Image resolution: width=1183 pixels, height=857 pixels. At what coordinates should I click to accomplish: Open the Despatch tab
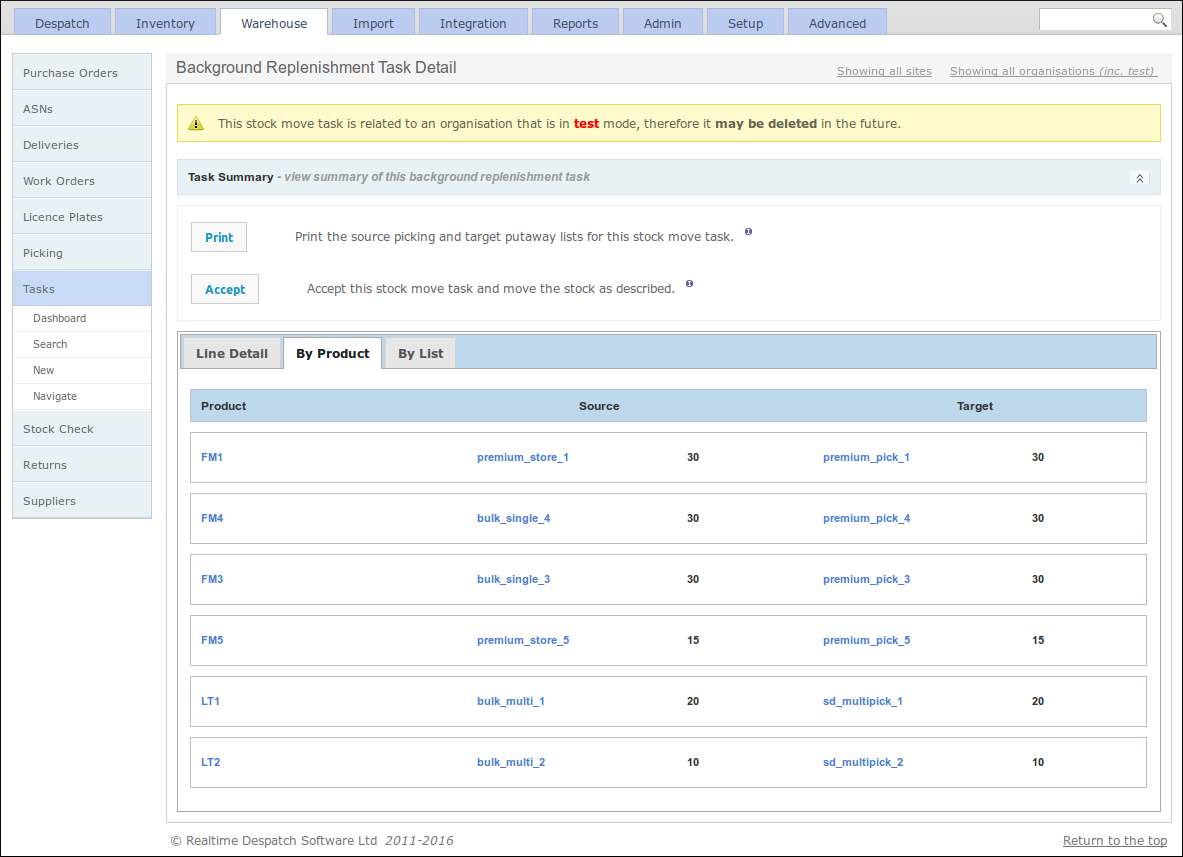coord(63,23)
